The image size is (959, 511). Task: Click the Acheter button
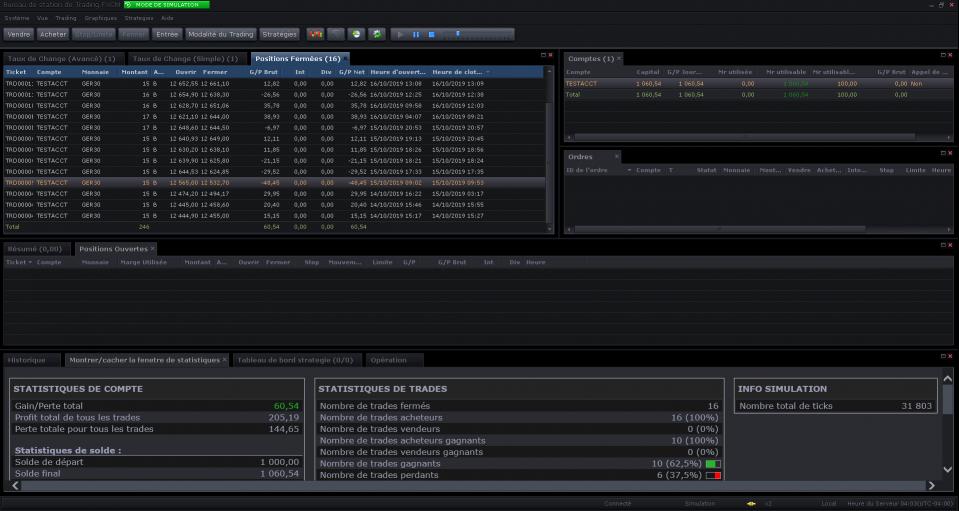click(53, 34)
